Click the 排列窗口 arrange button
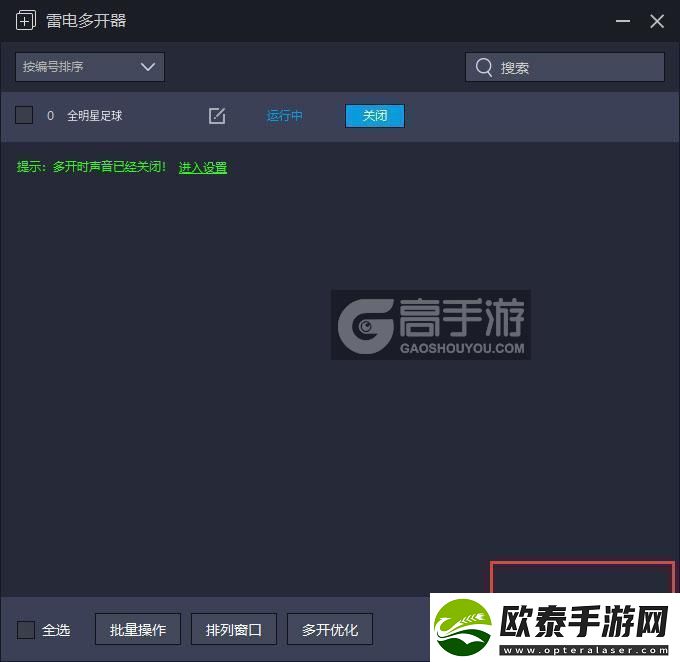680x662 pixels. (234, 629)
